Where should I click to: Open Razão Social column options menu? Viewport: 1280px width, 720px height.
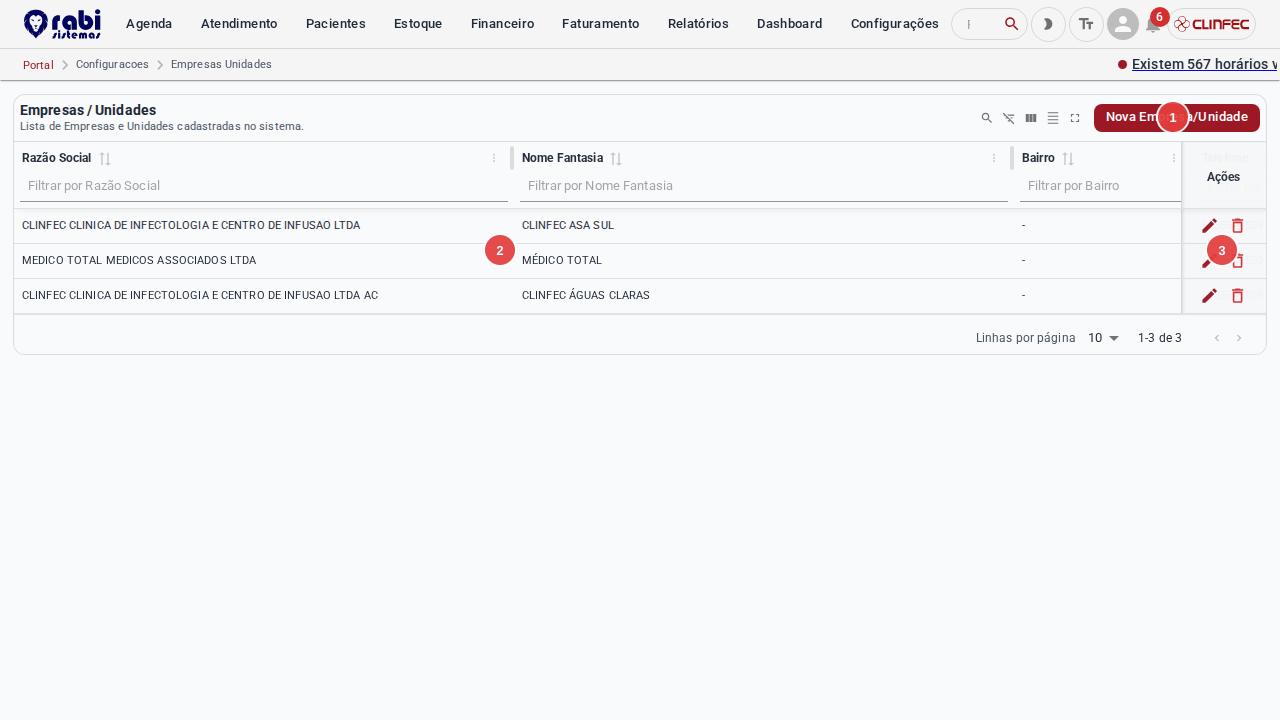click(x=494, y=158)
